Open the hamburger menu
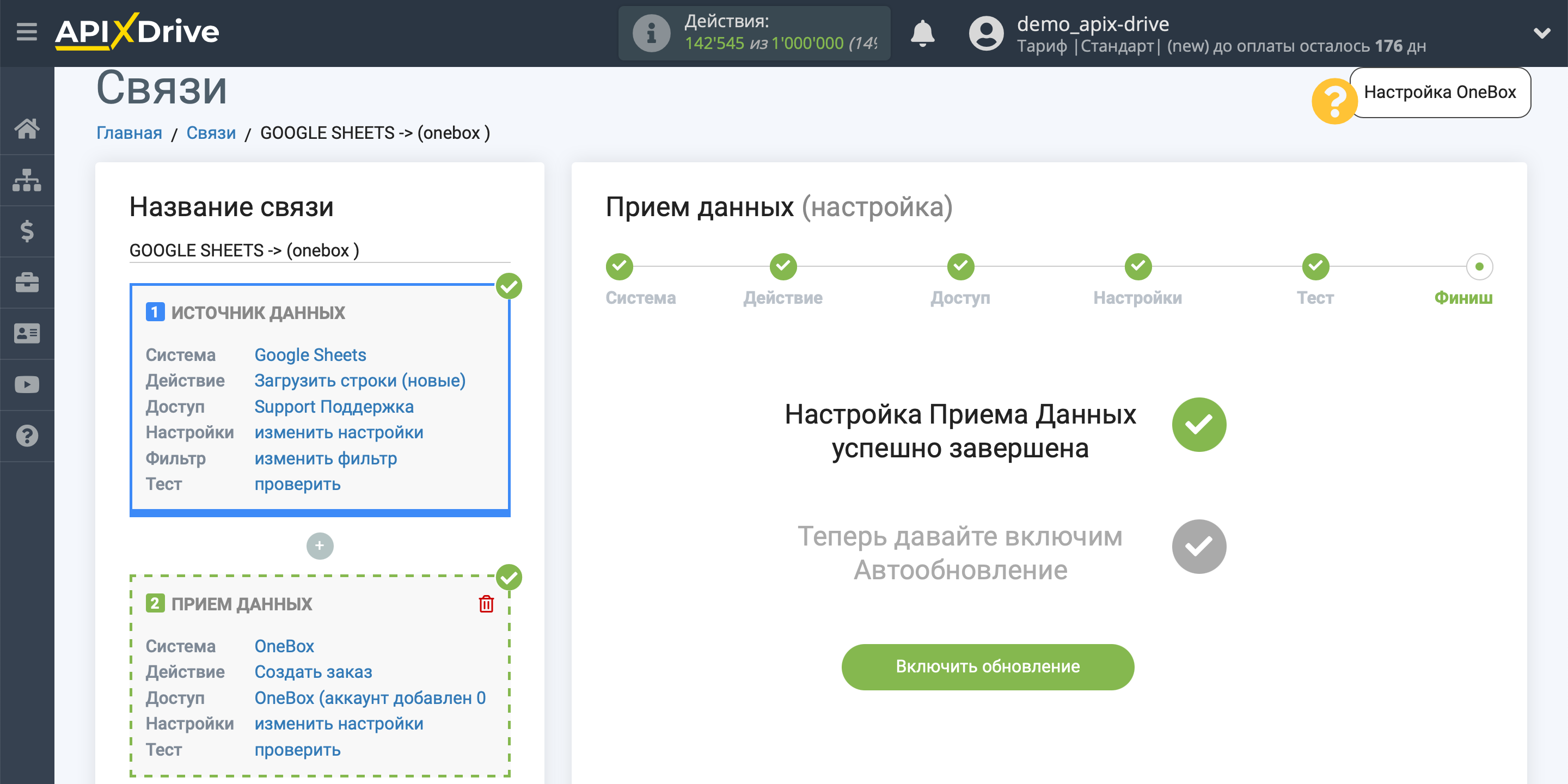Screen dimensions: 1568x784 pyautogui.click(x=27, y=31)
